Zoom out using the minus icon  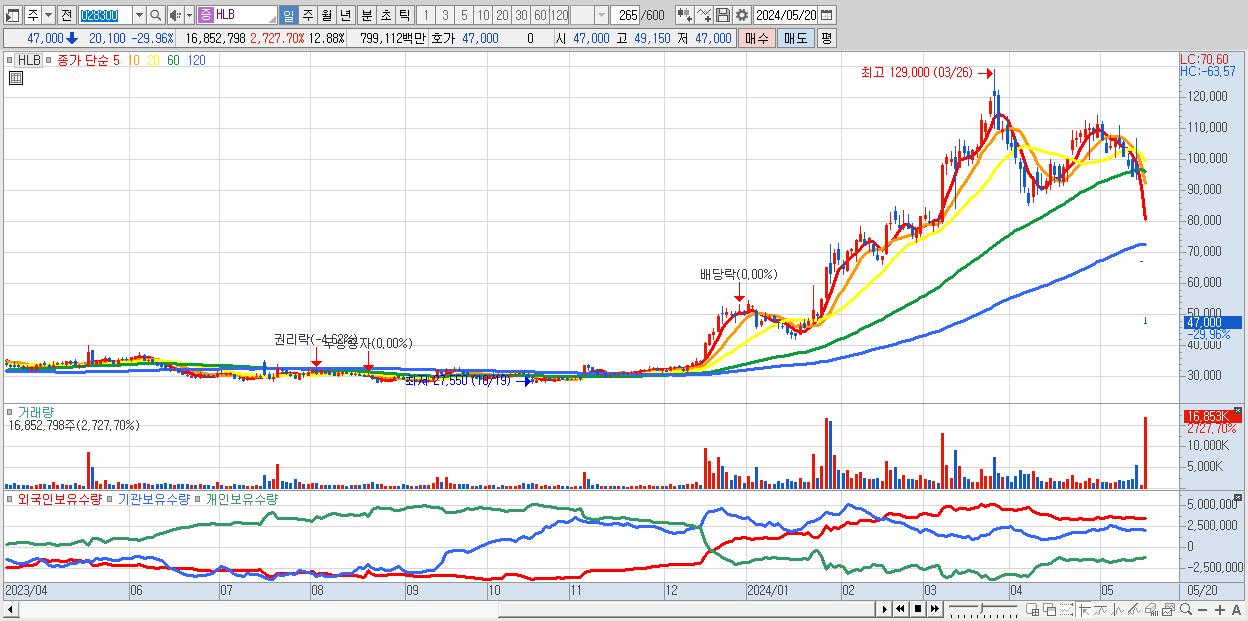coord(1202,610)
